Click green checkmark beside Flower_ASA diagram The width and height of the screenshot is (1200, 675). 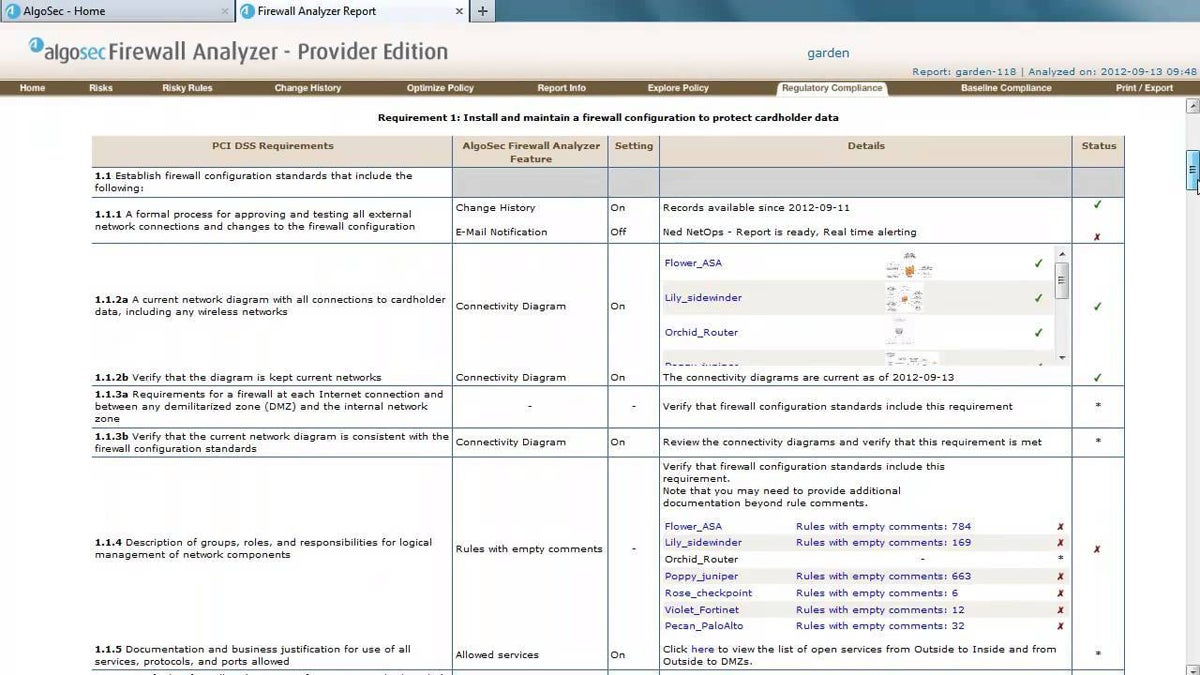[x=1038, y=264]
